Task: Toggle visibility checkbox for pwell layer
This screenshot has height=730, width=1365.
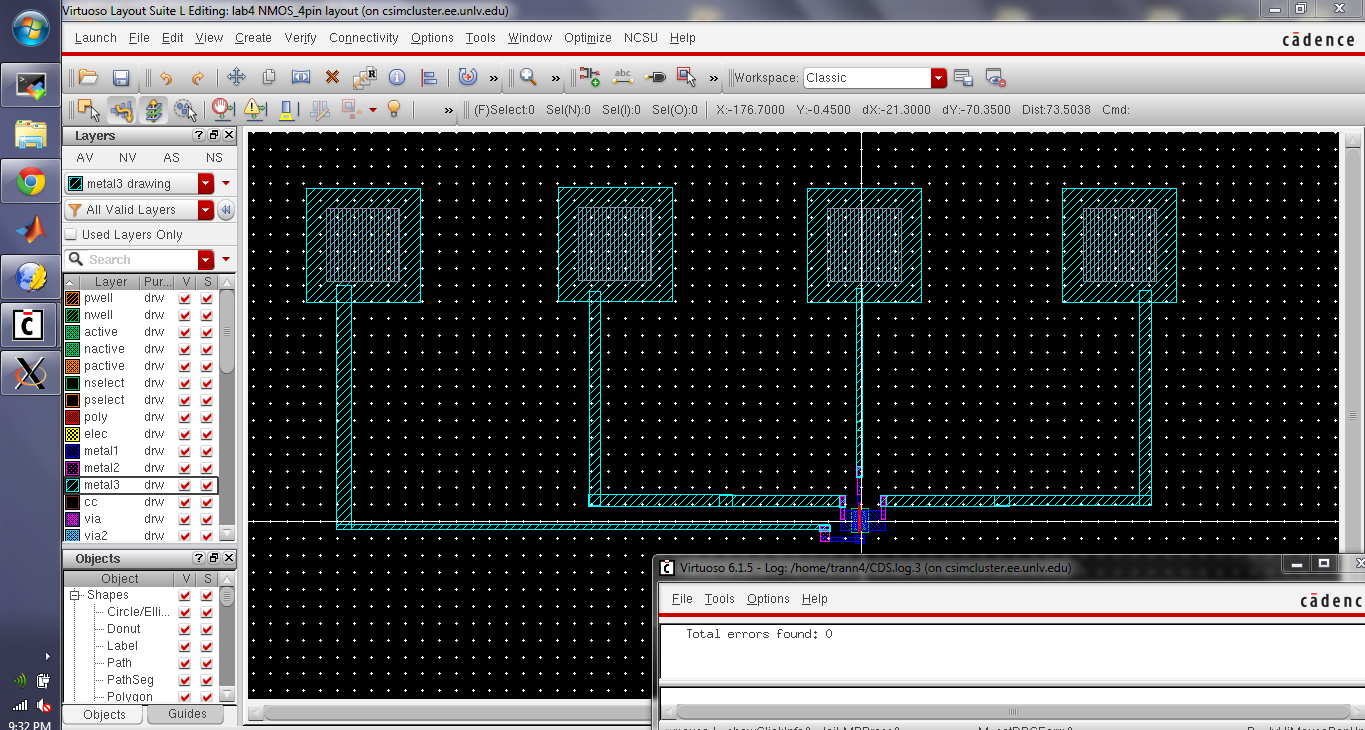Action: (185, 298)
